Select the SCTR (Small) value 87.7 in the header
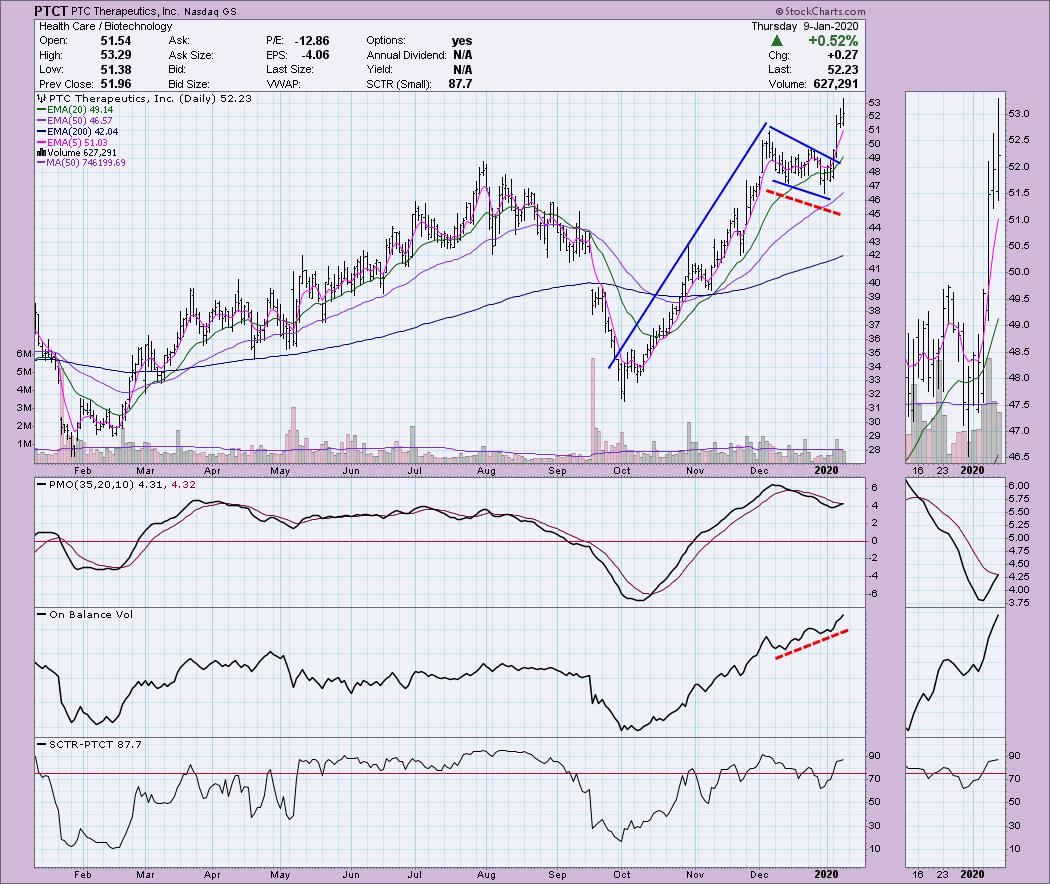 pyautogui.click(x=460, y=84)
